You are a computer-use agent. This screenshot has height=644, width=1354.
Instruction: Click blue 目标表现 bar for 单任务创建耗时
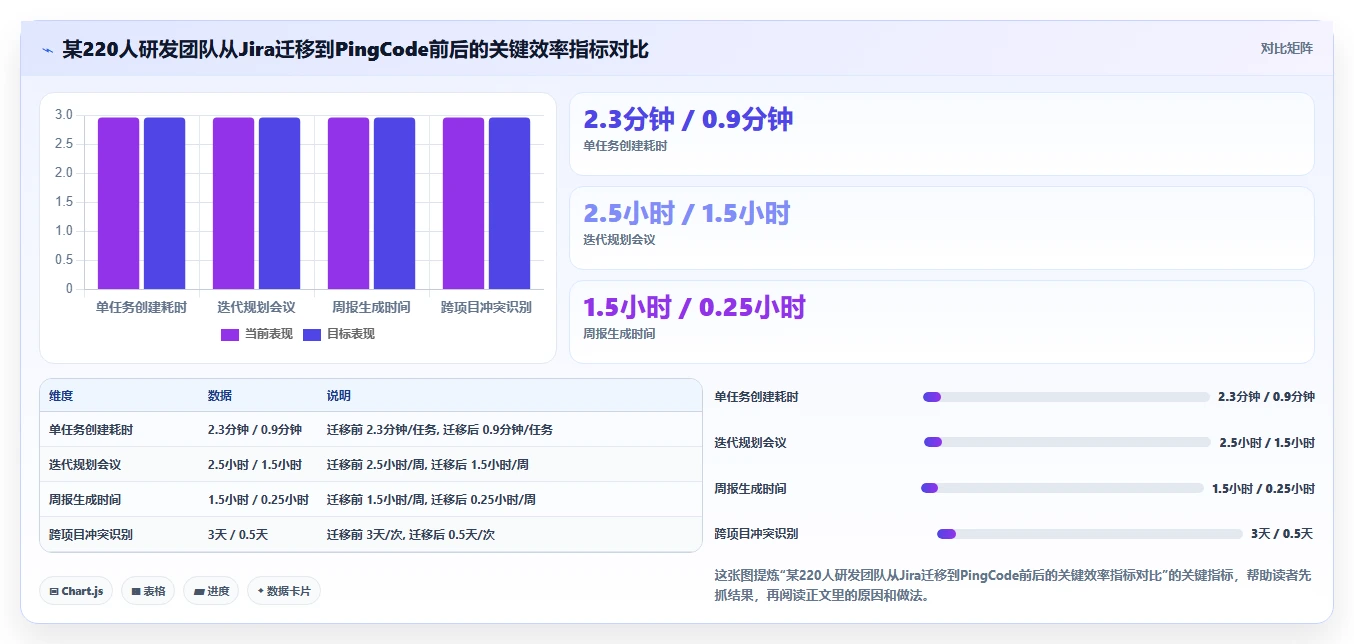[x=164, y=203]
